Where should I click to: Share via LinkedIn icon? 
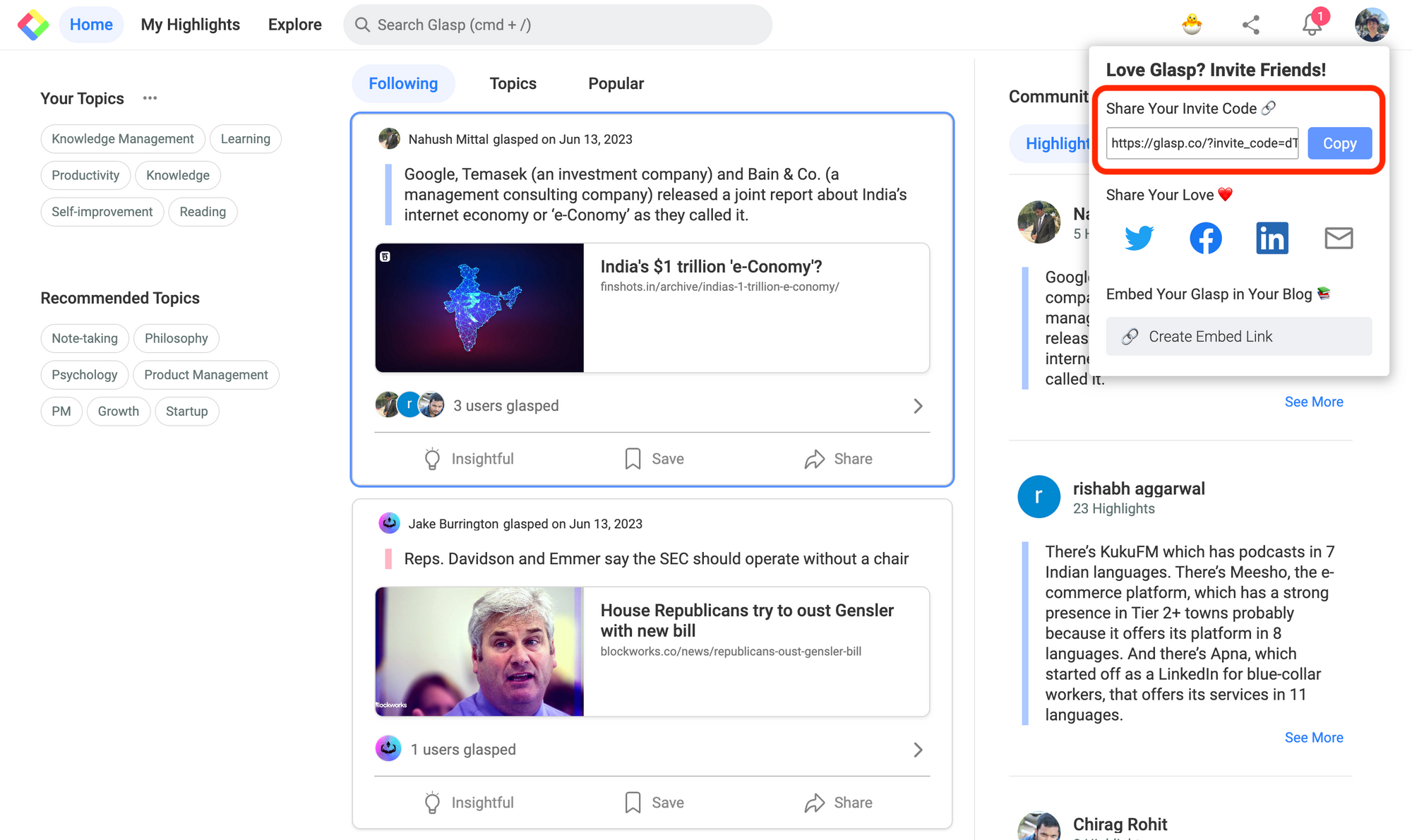coord(1272,238)
